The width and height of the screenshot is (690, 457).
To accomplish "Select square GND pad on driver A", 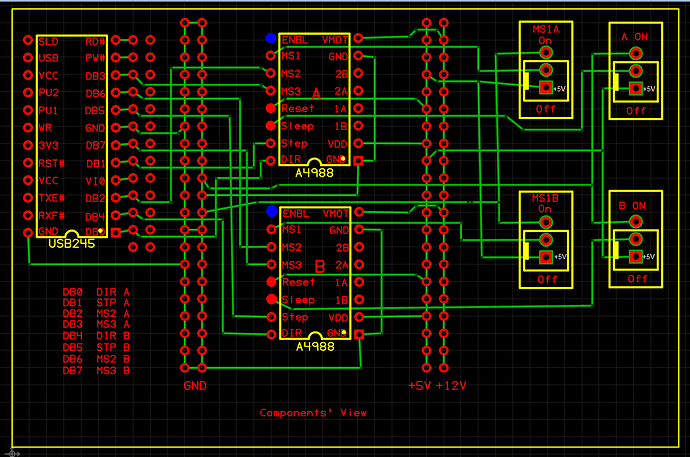I will tap(358, 159).
